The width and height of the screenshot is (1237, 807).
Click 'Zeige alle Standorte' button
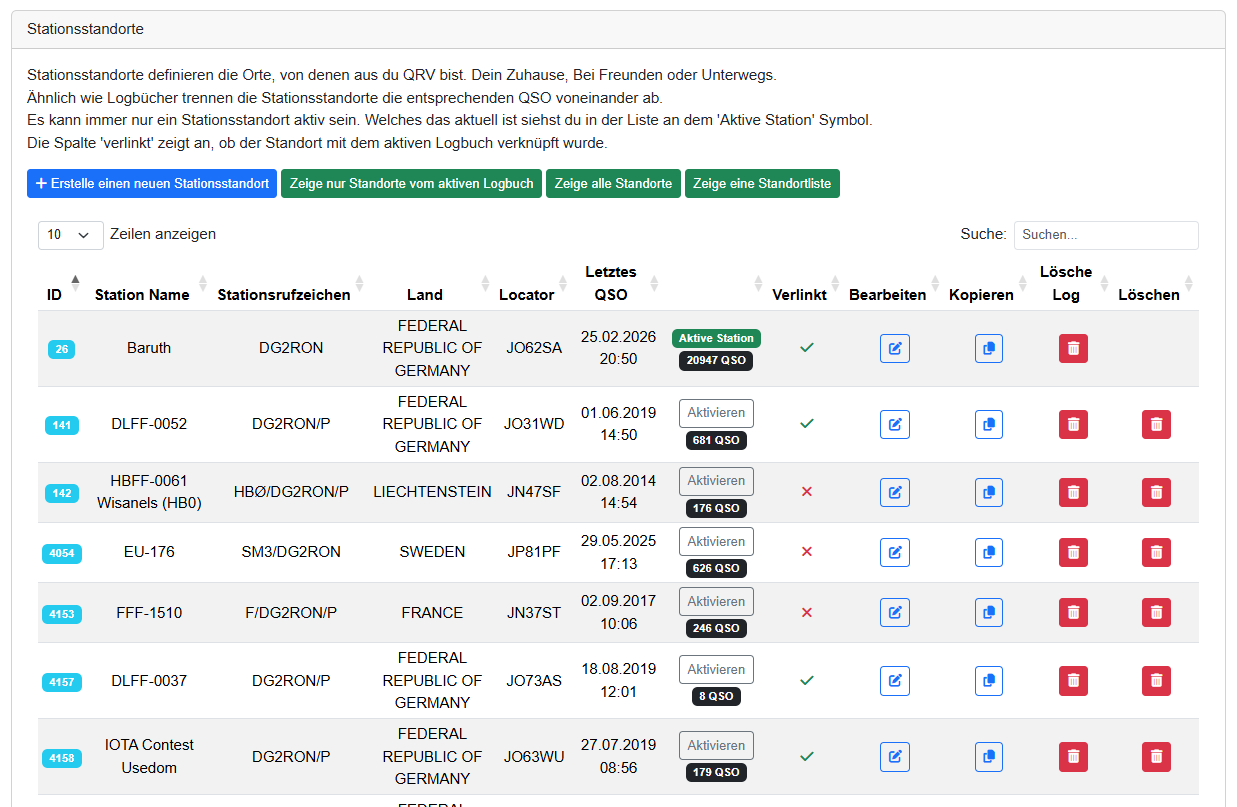point(613,184)
